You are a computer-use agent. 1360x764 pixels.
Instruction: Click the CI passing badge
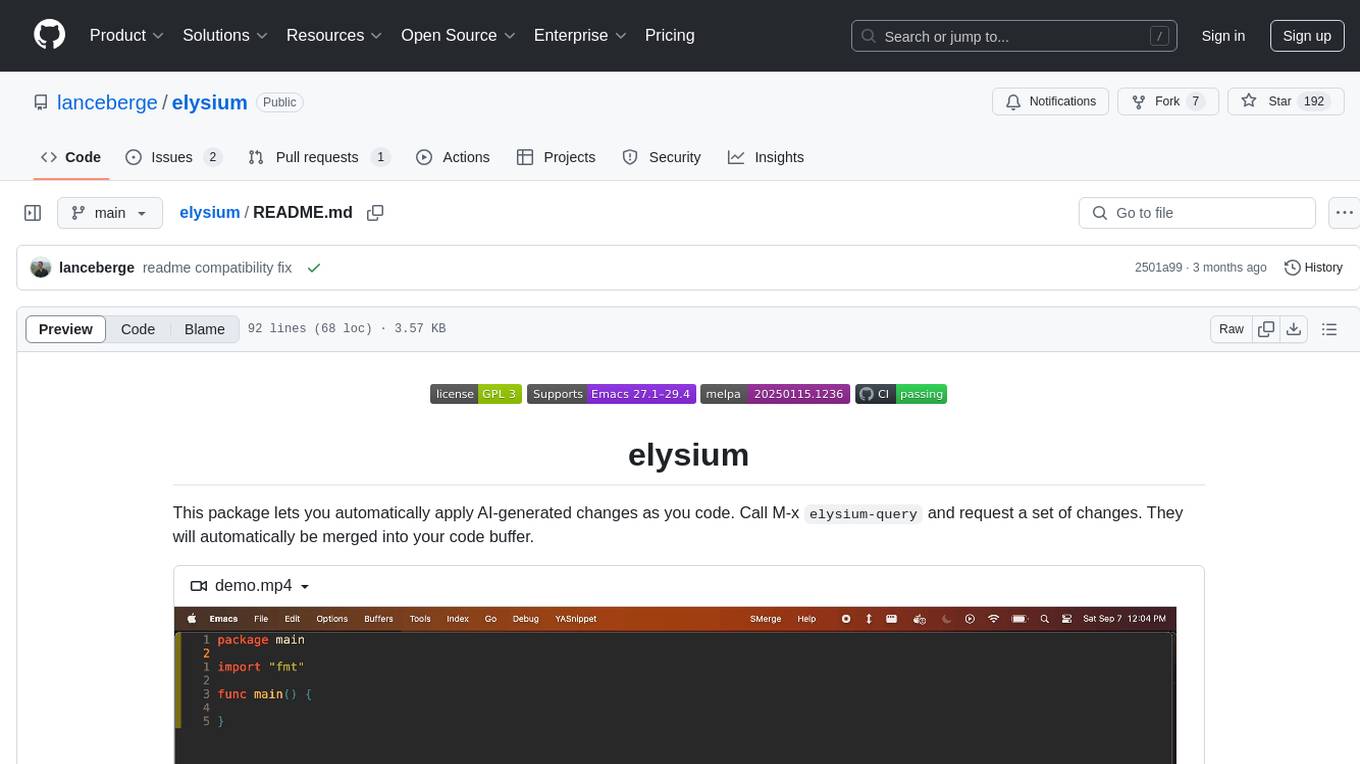pos(901,394)
